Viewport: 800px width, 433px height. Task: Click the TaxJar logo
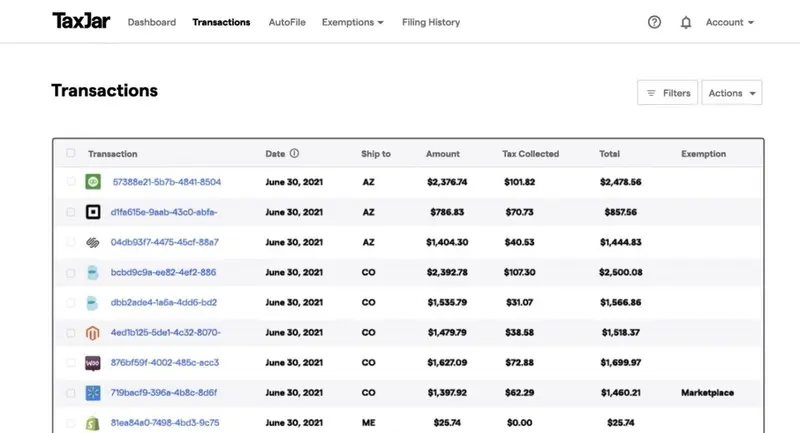click(x=81, y=21)
